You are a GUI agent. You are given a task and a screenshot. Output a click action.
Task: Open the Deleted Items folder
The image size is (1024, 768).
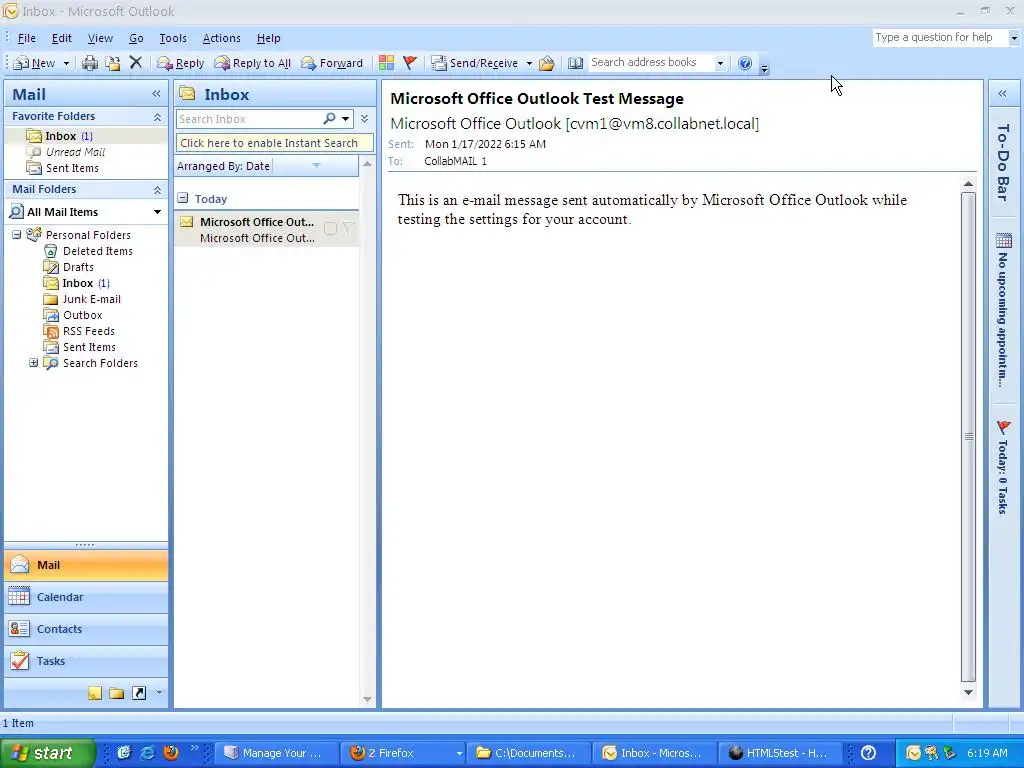click(x=97, y=251)
